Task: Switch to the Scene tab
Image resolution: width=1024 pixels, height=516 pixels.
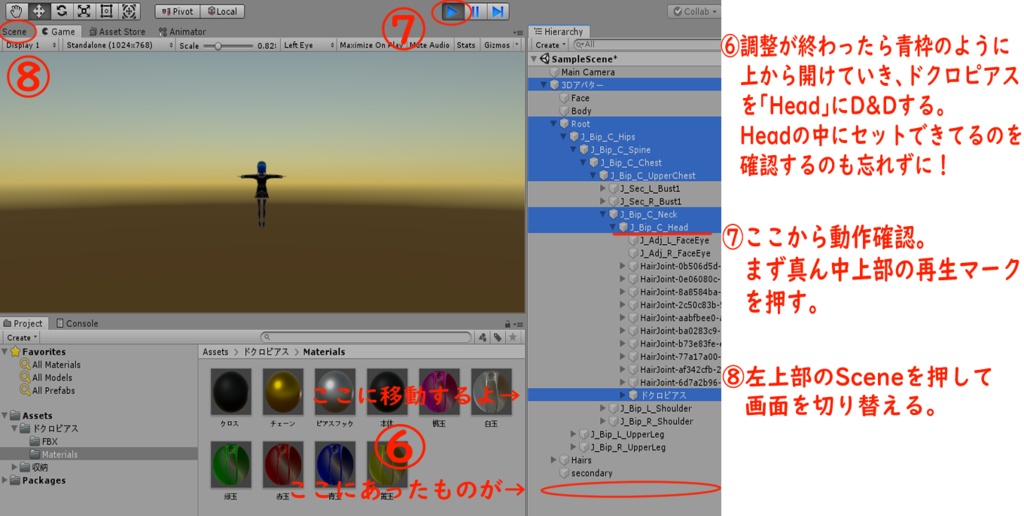Action: coord(14,31)
